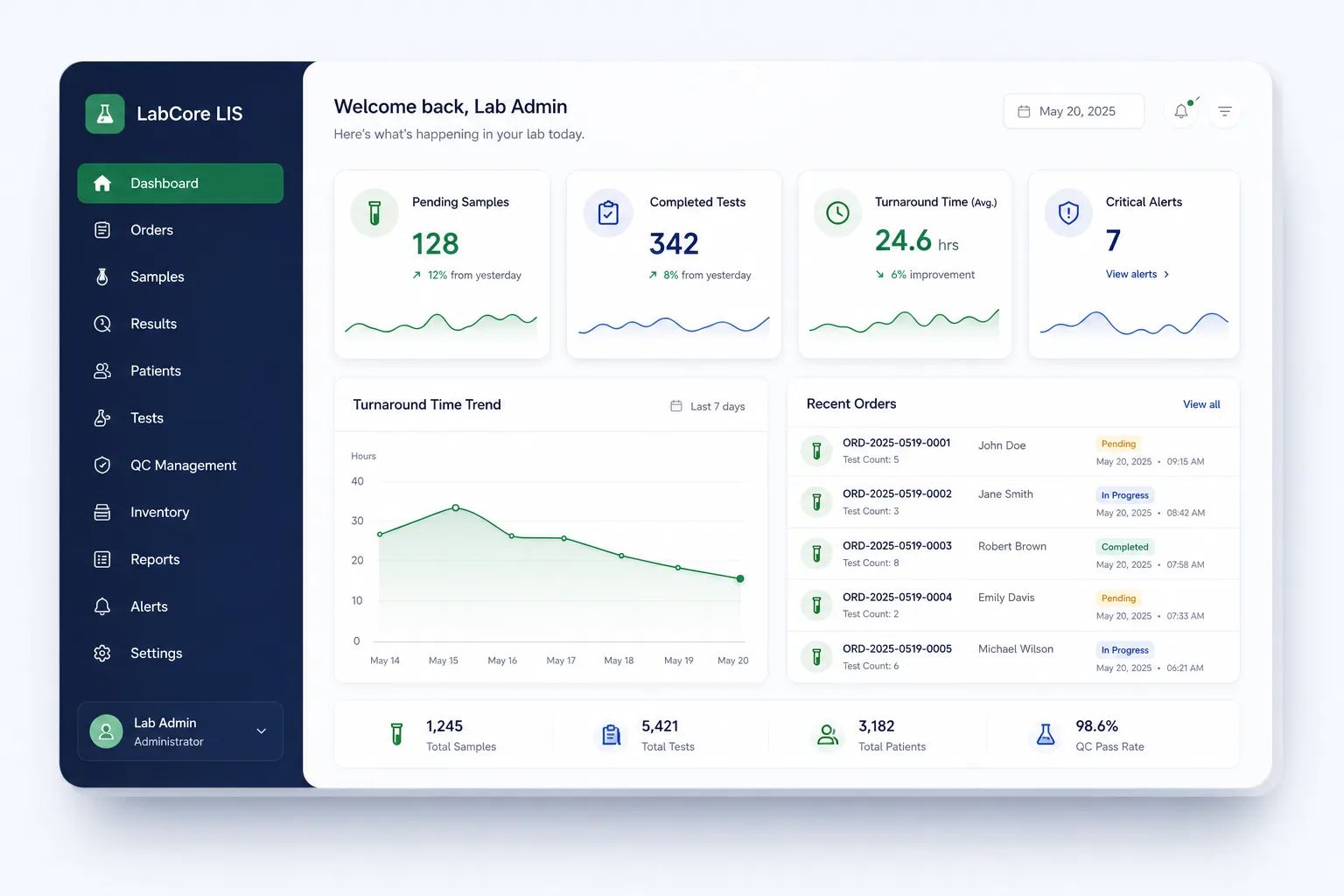Open the May 20, 2025 date selector

tap(1074, 111)
